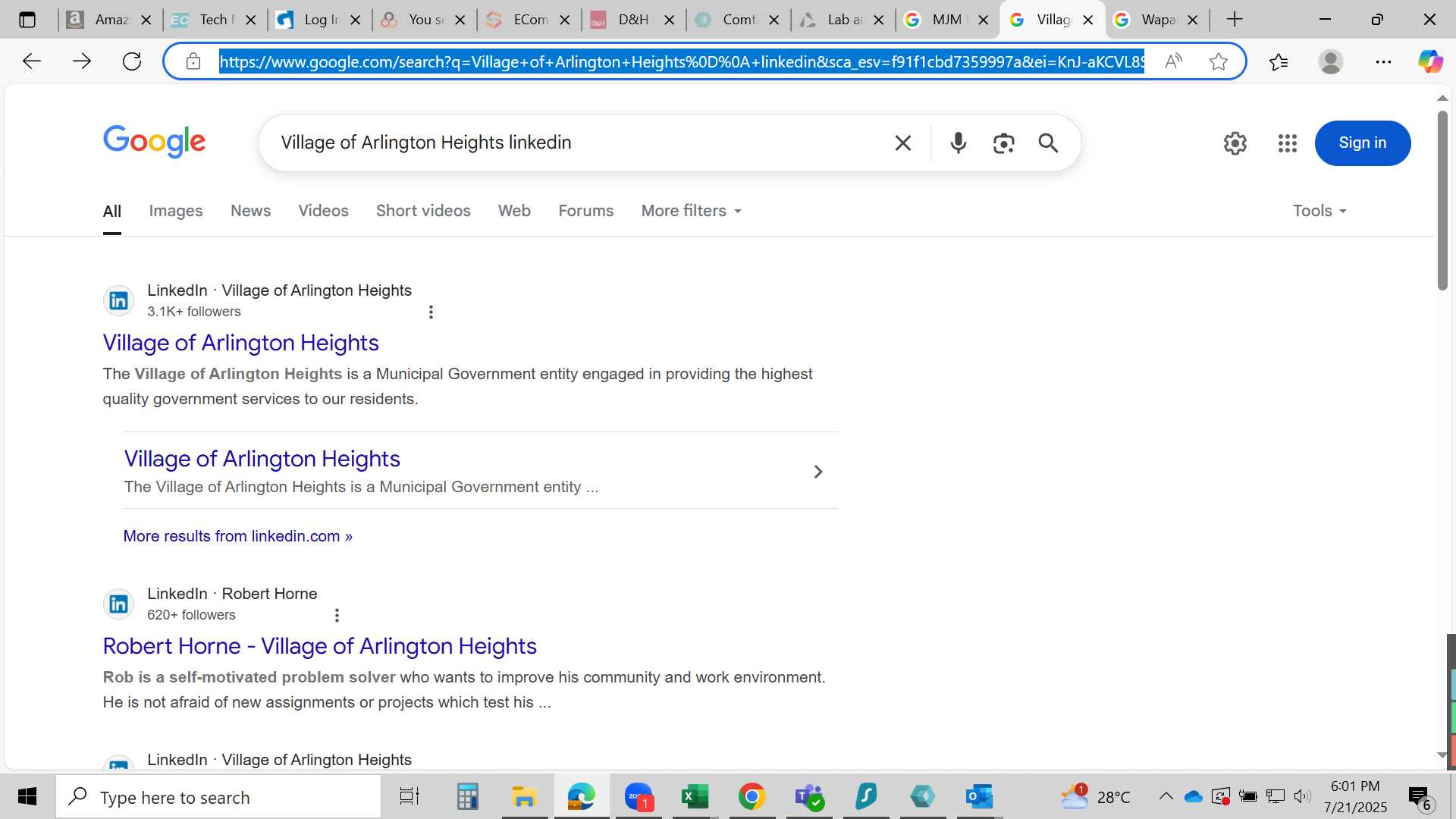Expand the More filters dropdown
This screenshot has height=819, width=1456.
691,211
